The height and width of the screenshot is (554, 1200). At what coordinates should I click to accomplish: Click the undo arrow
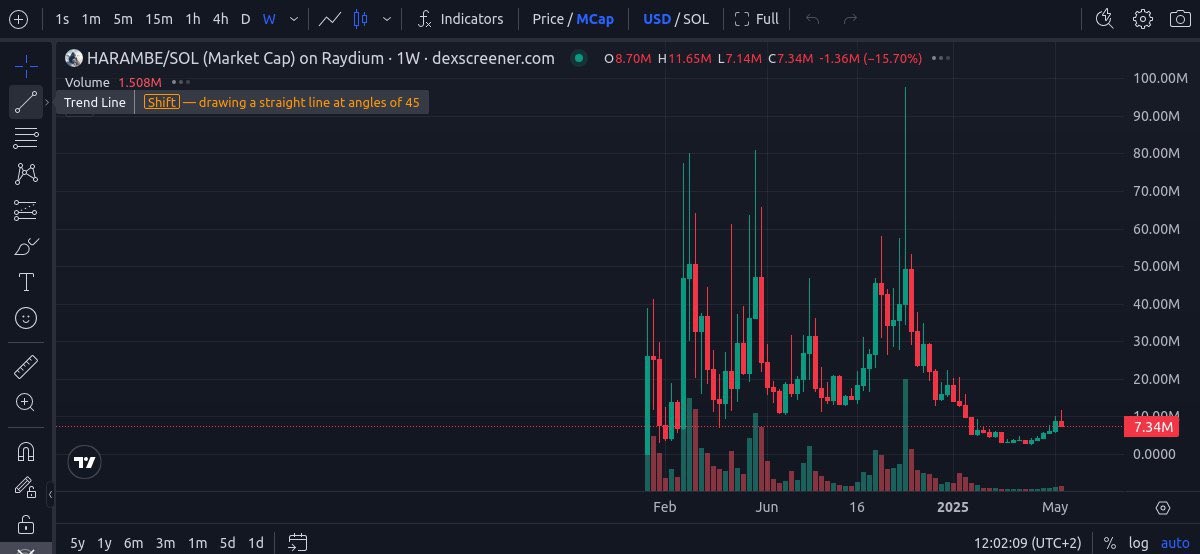813,19
